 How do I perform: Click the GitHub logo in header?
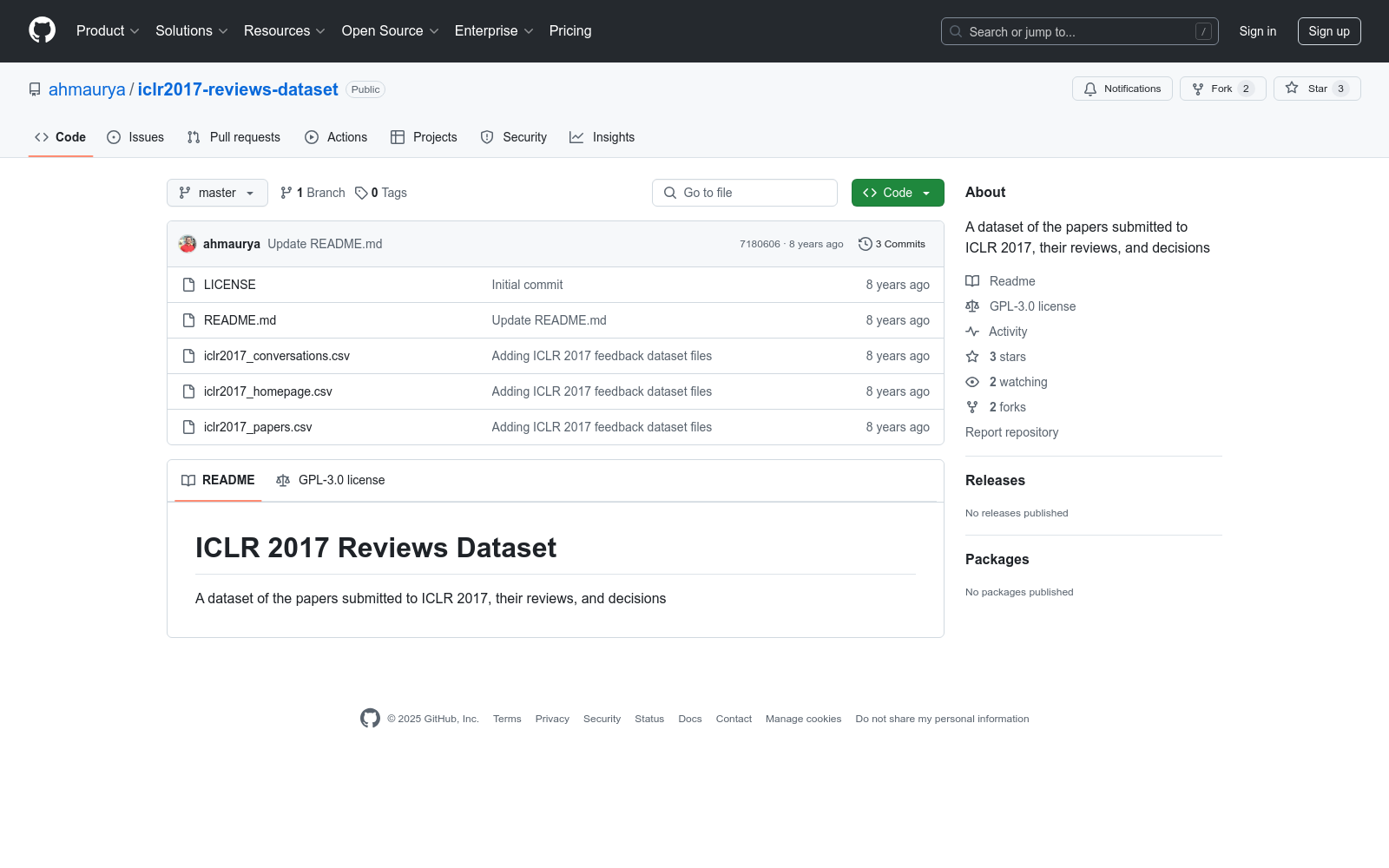pos(42,30)
